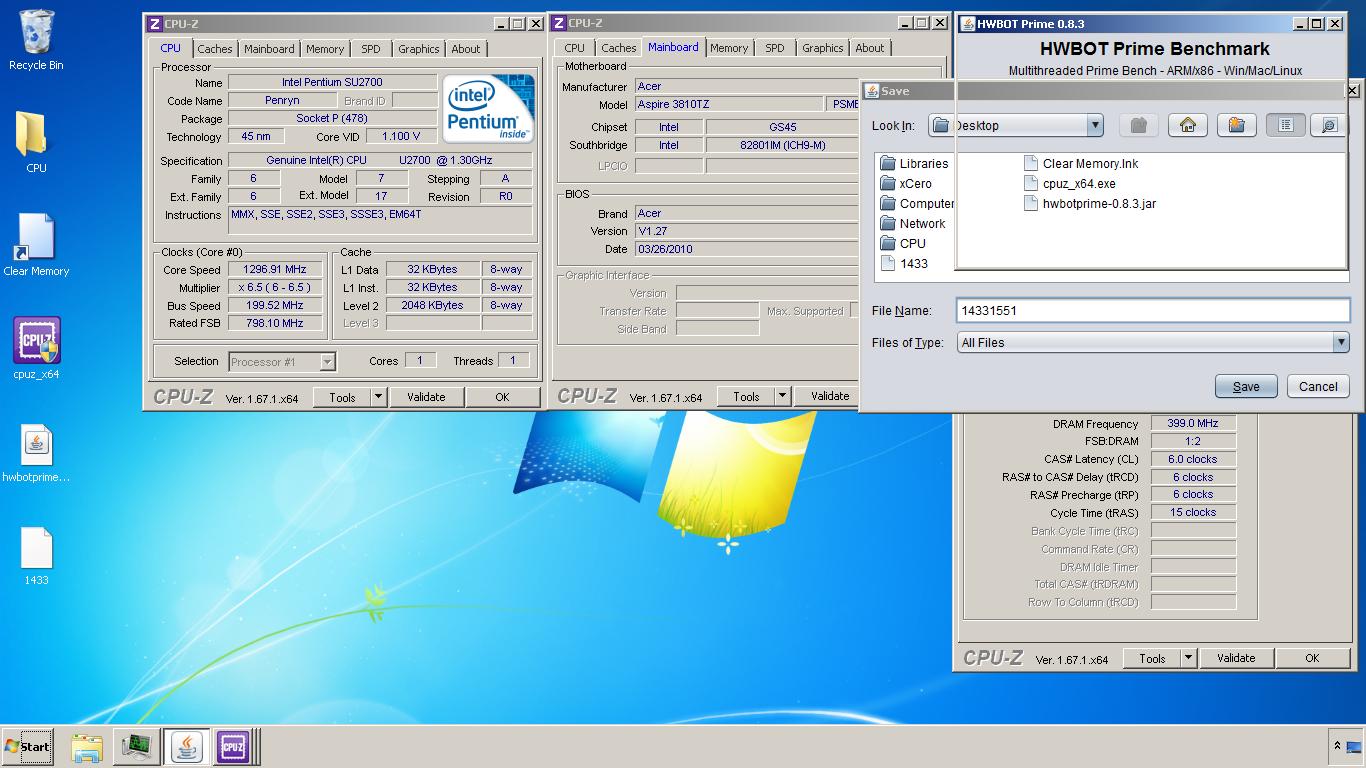Image resolution: width=1366 pixels, height=768 pixels.
Task: Click the Multiplier value x 6.5
Action: click(276, 287)
